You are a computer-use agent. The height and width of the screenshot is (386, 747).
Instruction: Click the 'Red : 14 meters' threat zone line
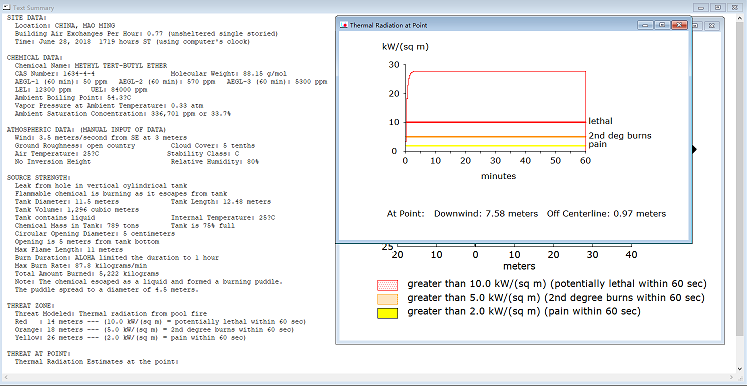tap(160, 322)
